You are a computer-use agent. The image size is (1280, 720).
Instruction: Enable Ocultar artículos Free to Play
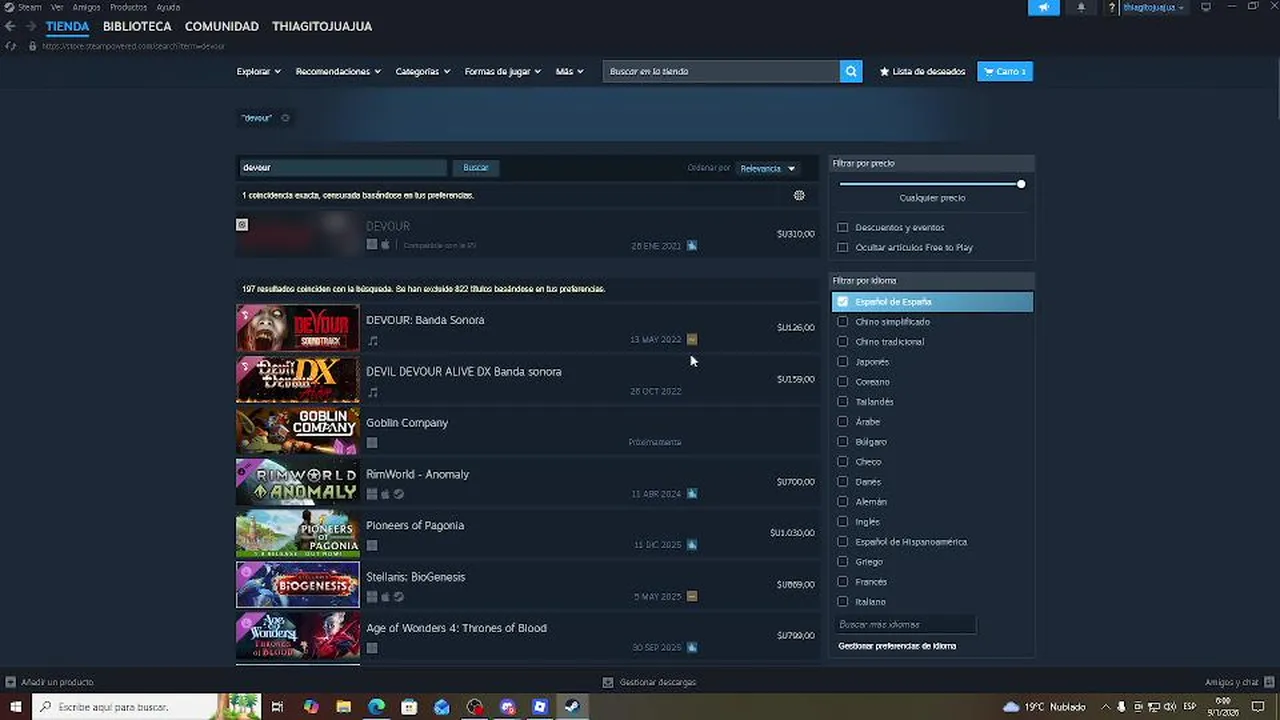pyautogui.click(x=843, y=247)
